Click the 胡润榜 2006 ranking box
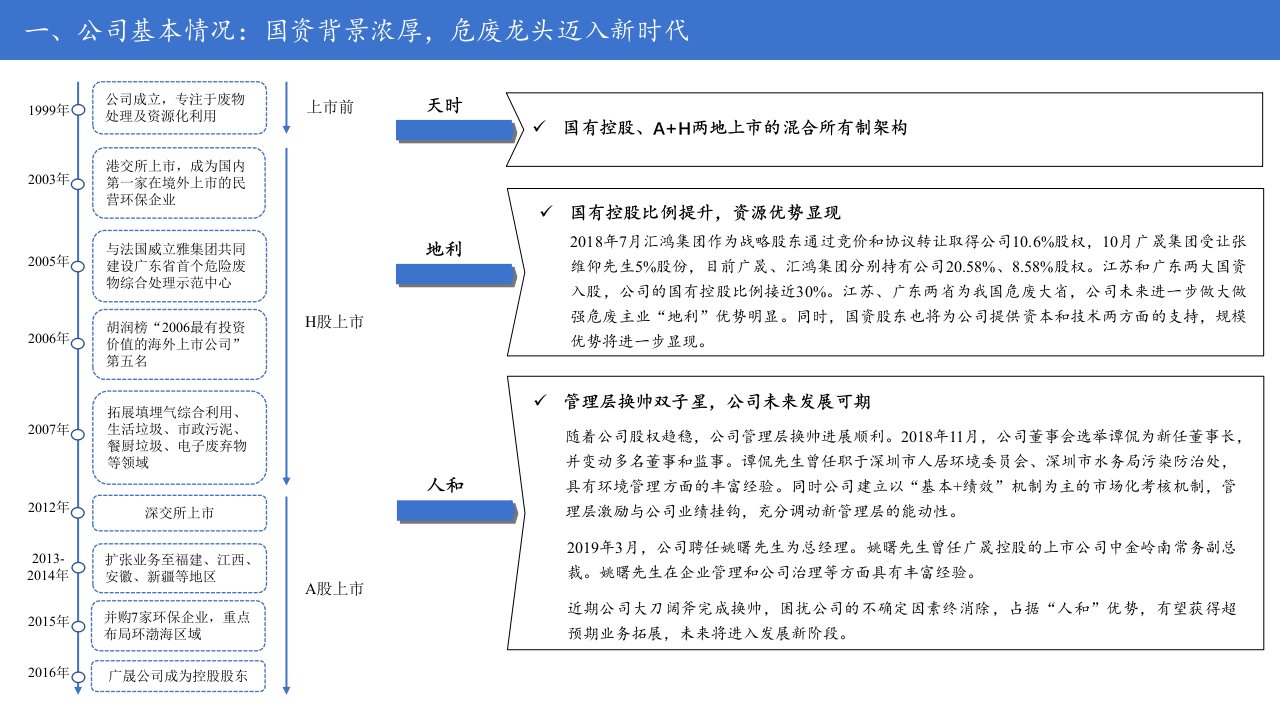This screenshot has width=1280, height=720. click(179, 344)
